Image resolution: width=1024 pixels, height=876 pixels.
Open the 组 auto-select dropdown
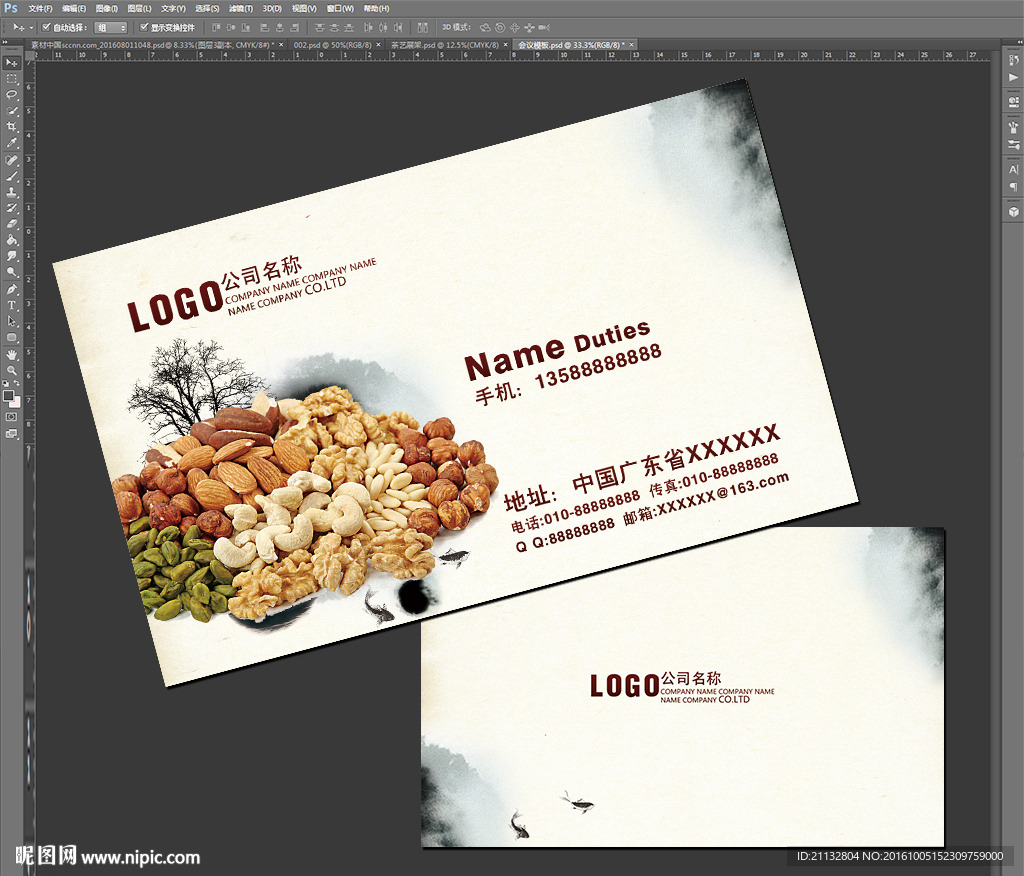pos(110,27)
